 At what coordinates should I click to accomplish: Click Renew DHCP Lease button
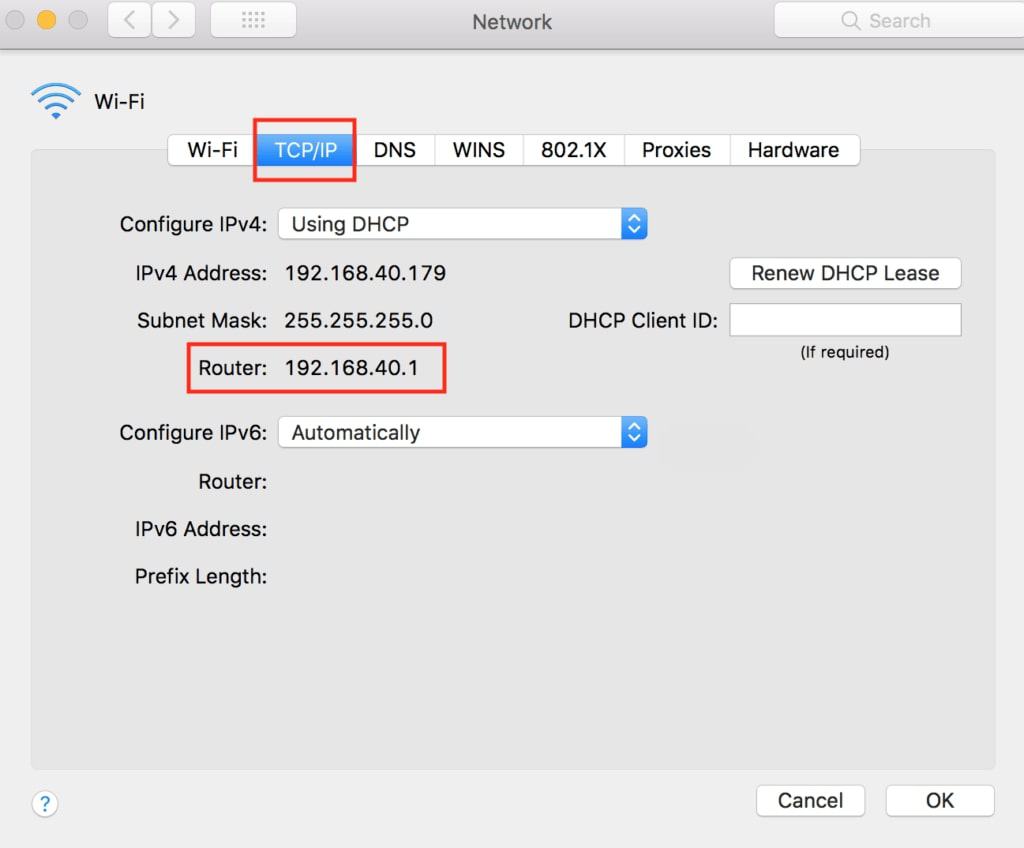845,273
